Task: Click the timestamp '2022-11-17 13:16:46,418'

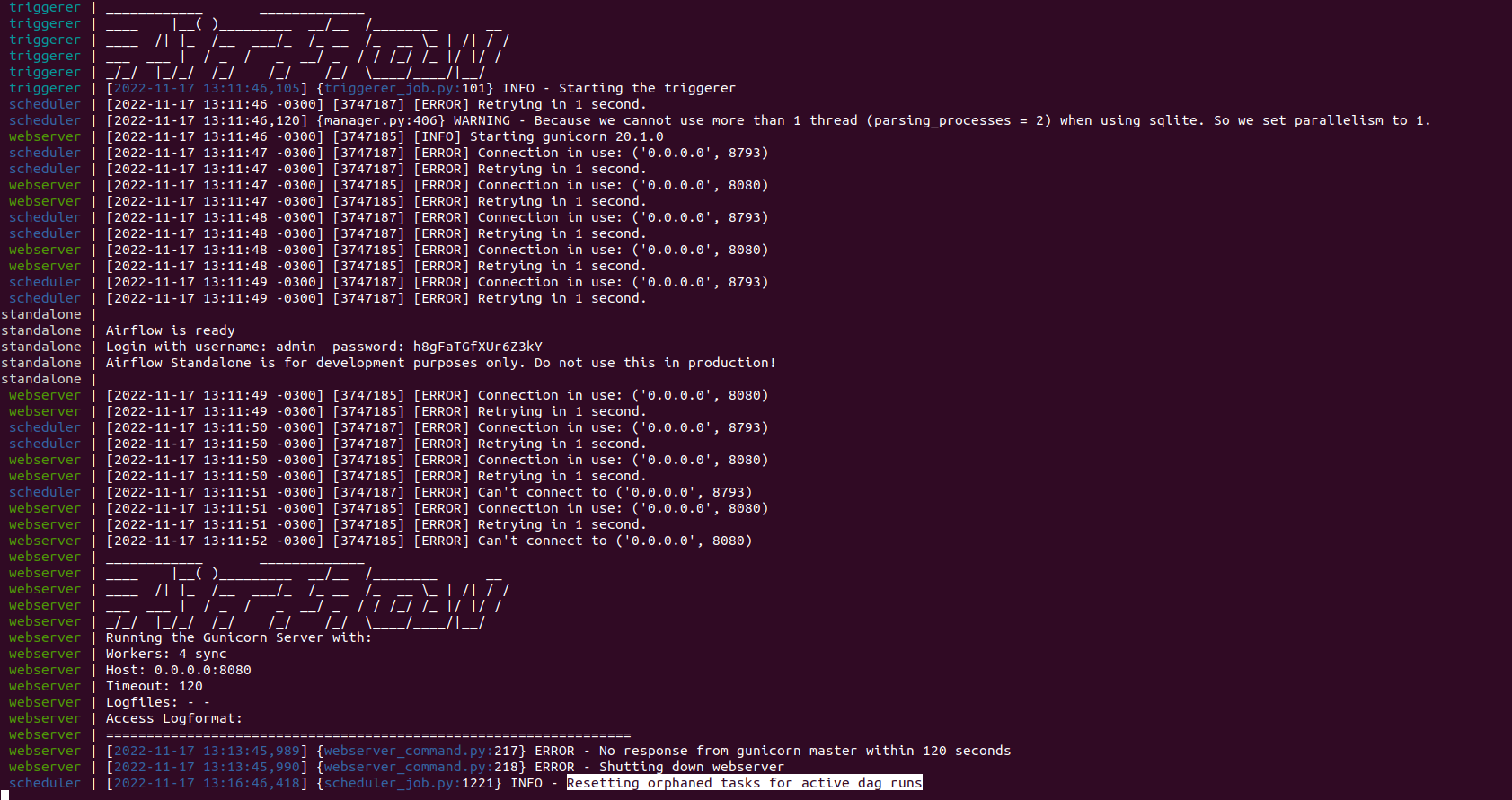Action: (207, 783)
